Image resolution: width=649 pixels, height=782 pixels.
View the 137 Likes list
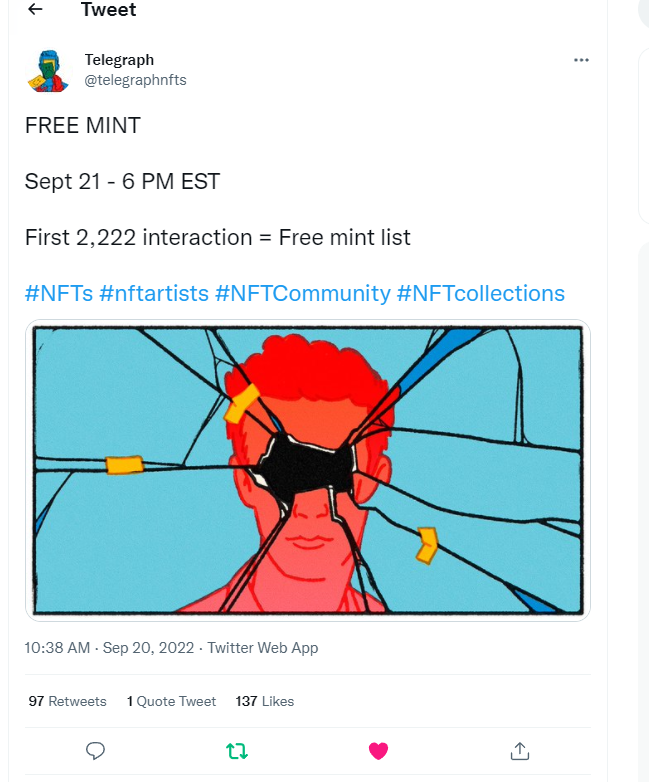[x=265, y=701]
